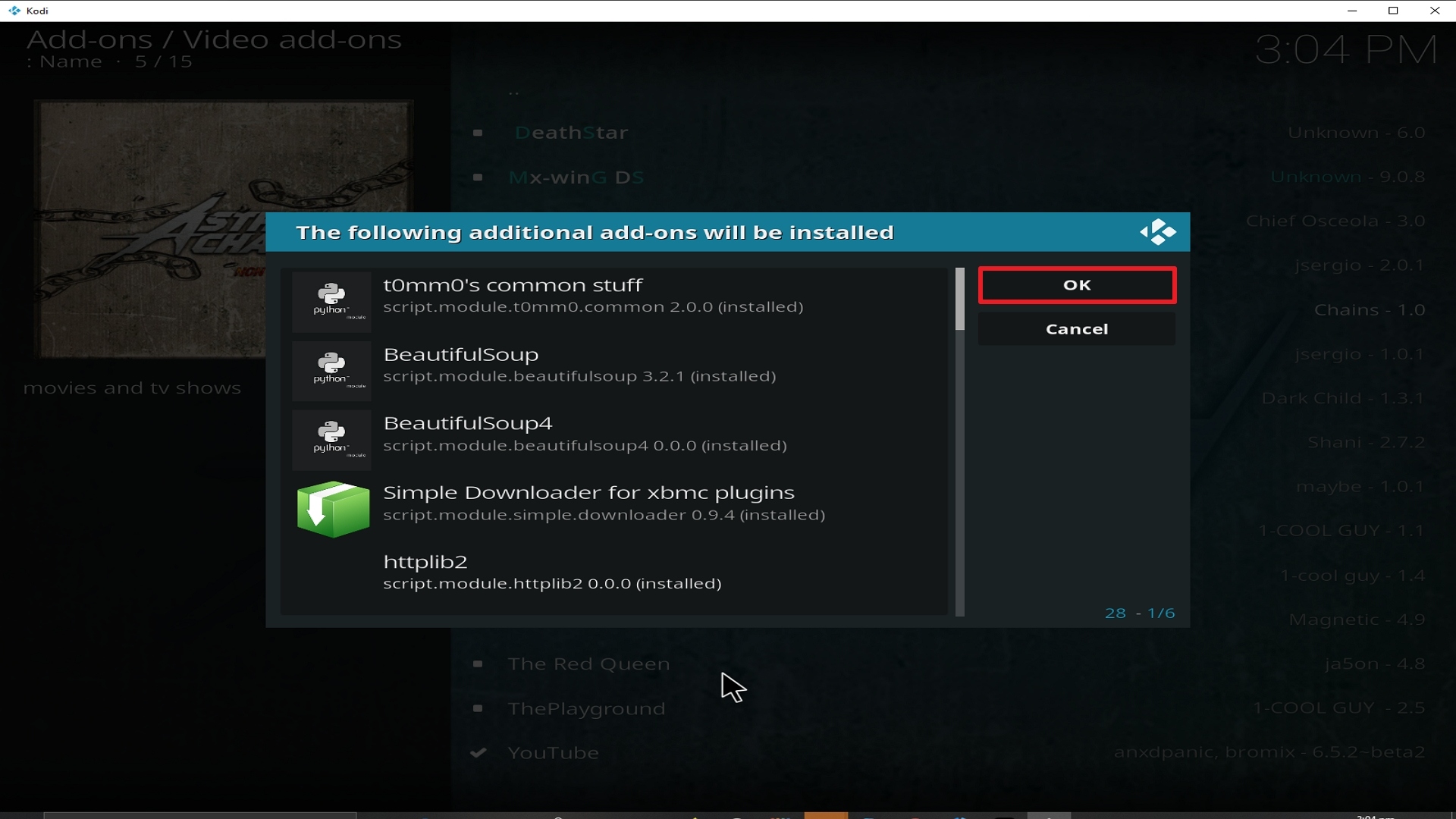
Task: Select the BeautifulSoup4 dependency row
Action: click(614, 440)
